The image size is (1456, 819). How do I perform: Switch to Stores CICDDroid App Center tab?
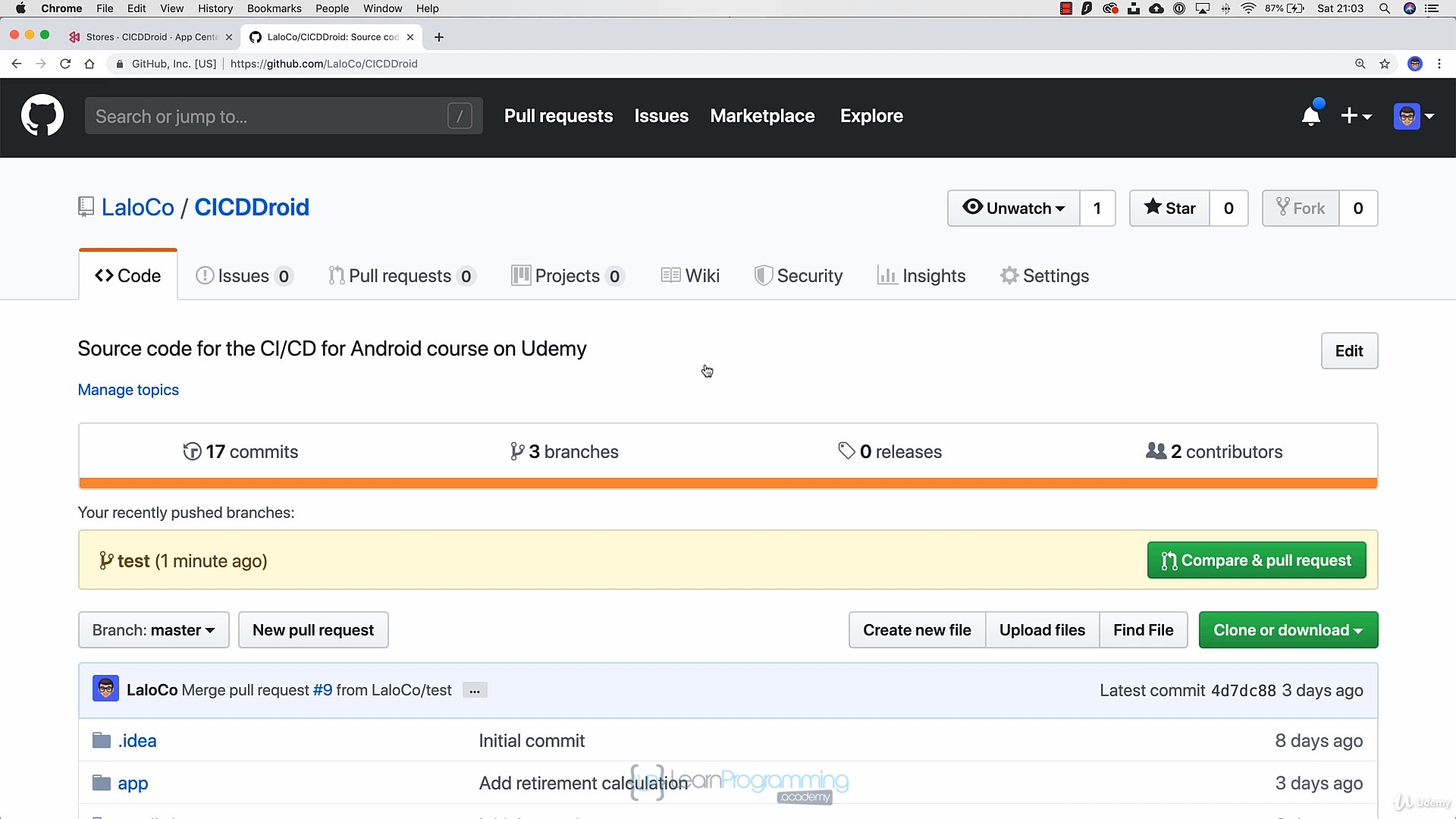pyautogui.click(x=150, y=36)
